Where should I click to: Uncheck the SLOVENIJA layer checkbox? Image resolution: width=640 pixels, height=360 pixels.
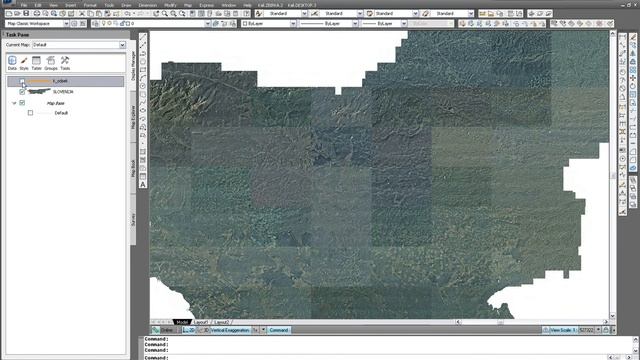pyautogui.click(x=22, y=92)
